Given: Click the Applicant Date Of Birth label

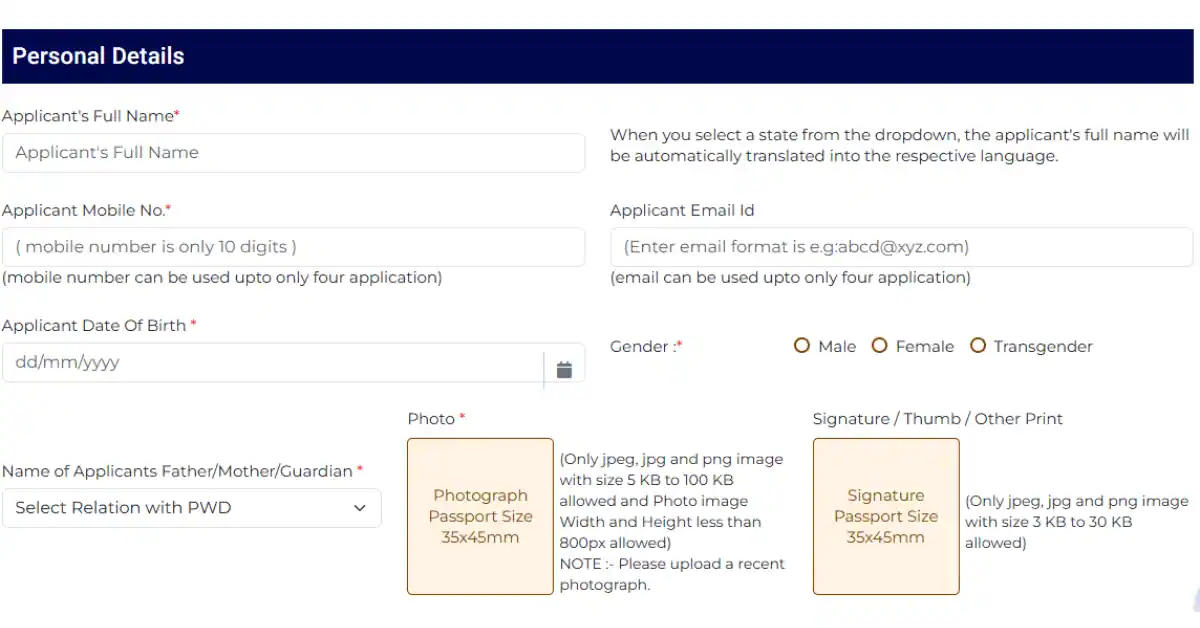Looking at the screenshot, I should pyautogui.click(x=99, y=325).
